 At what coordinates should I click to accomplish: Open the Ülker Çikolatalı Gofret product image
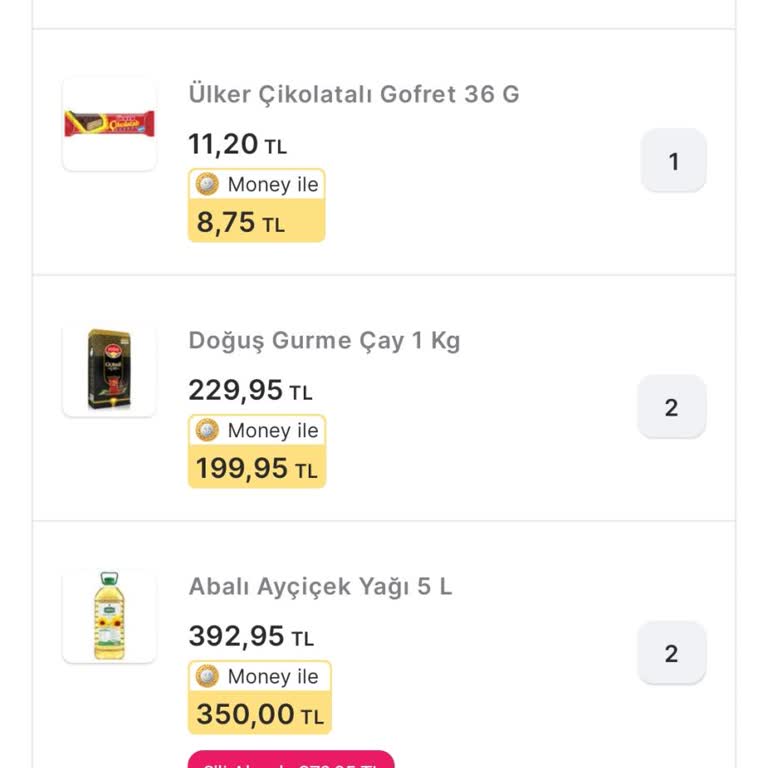[109, 124]
